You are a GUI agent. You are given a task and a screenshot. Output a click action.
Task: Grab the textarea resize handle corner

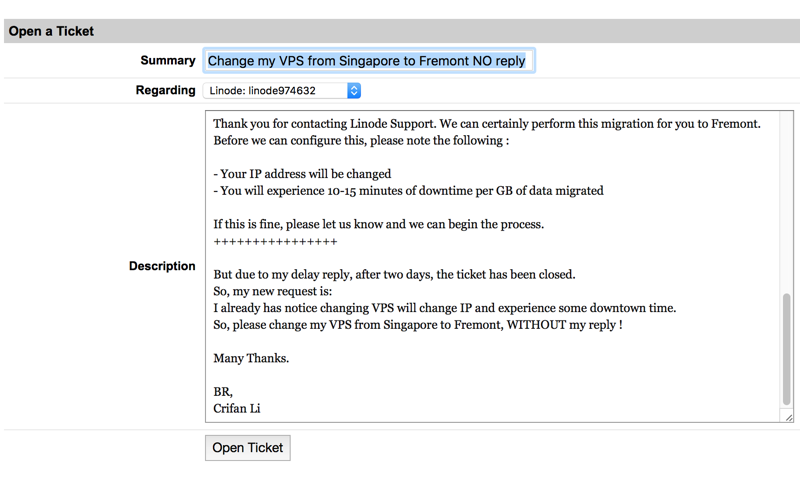[788, 416]
